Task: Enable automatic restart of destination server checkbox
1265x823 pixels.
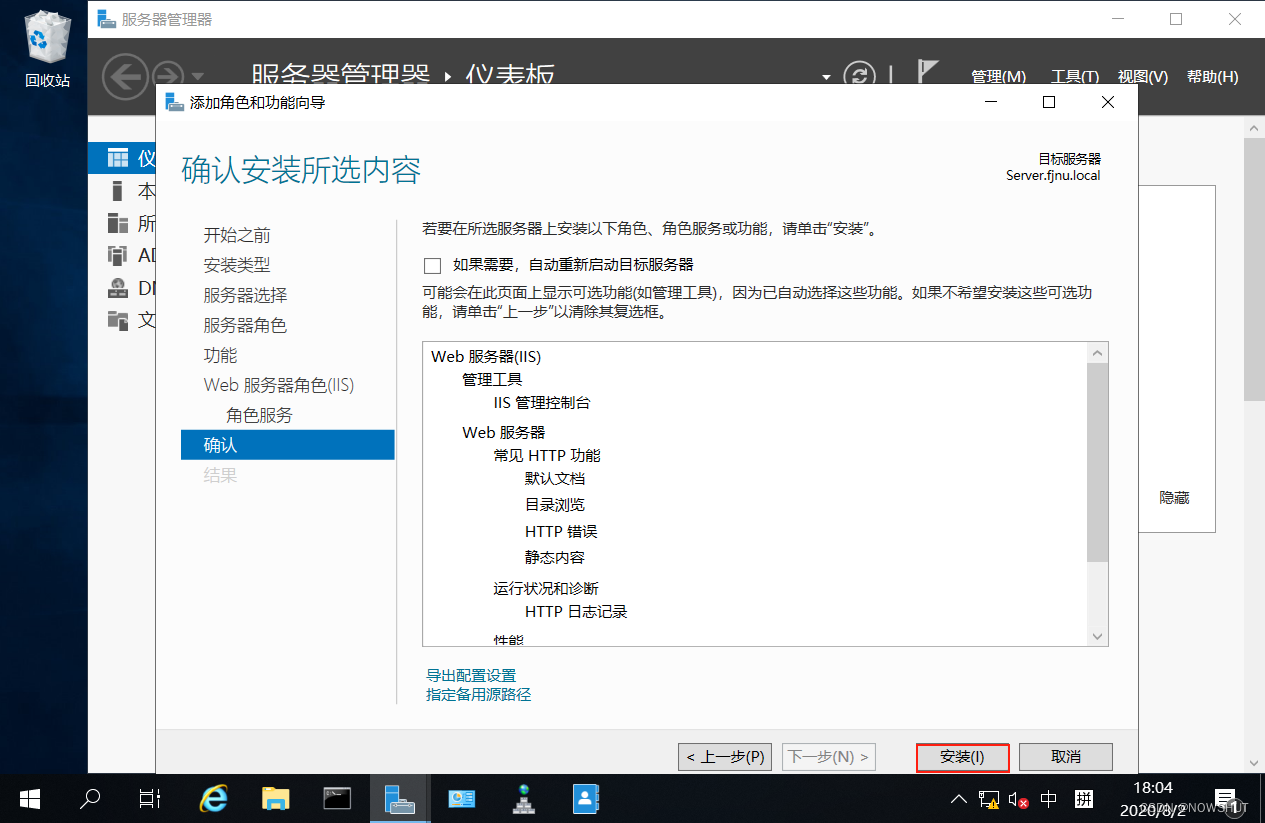Action: (433, 265)
